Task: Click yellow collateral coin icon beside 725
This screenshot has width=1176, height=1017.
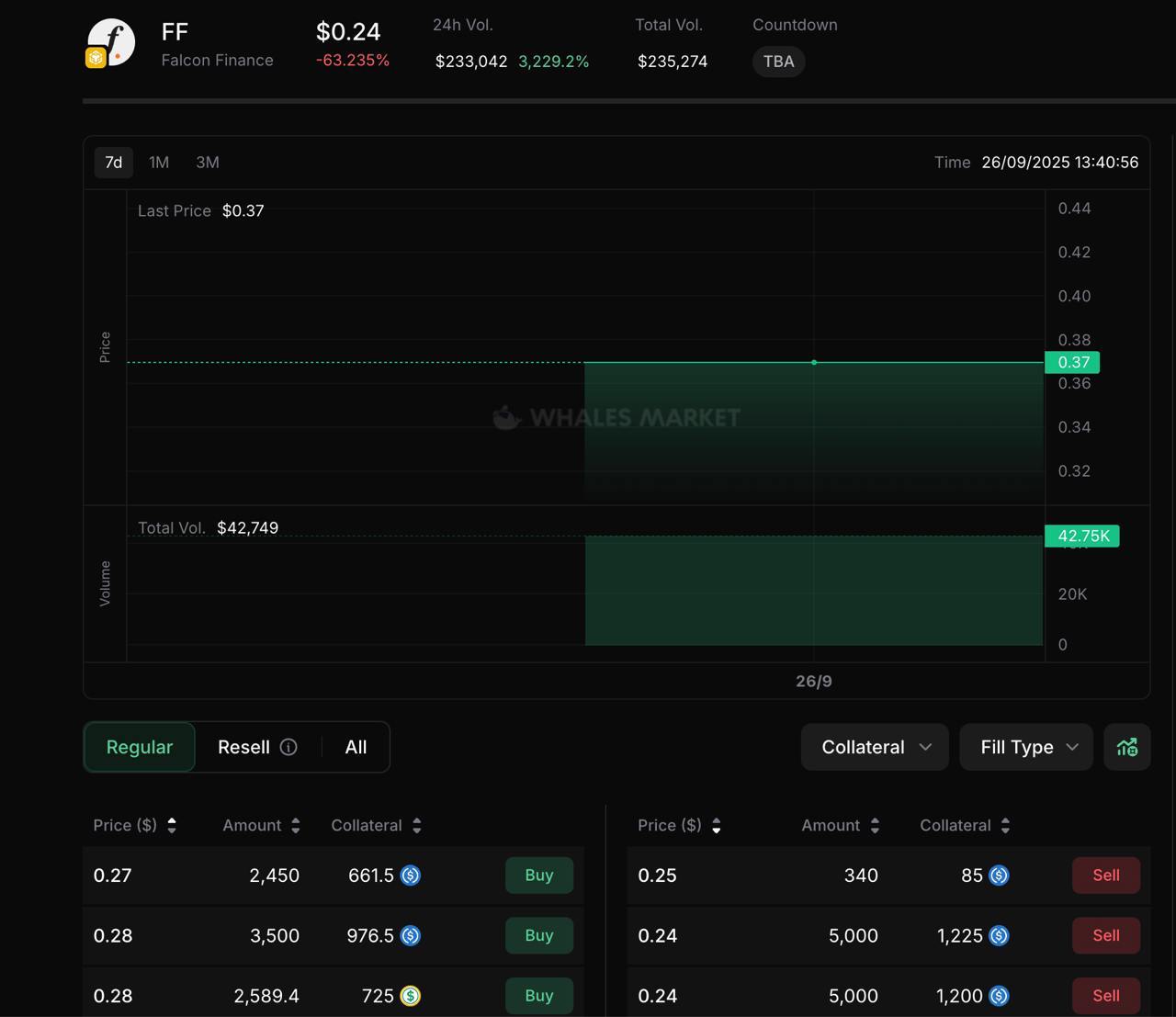Action: tap(411, 996)
